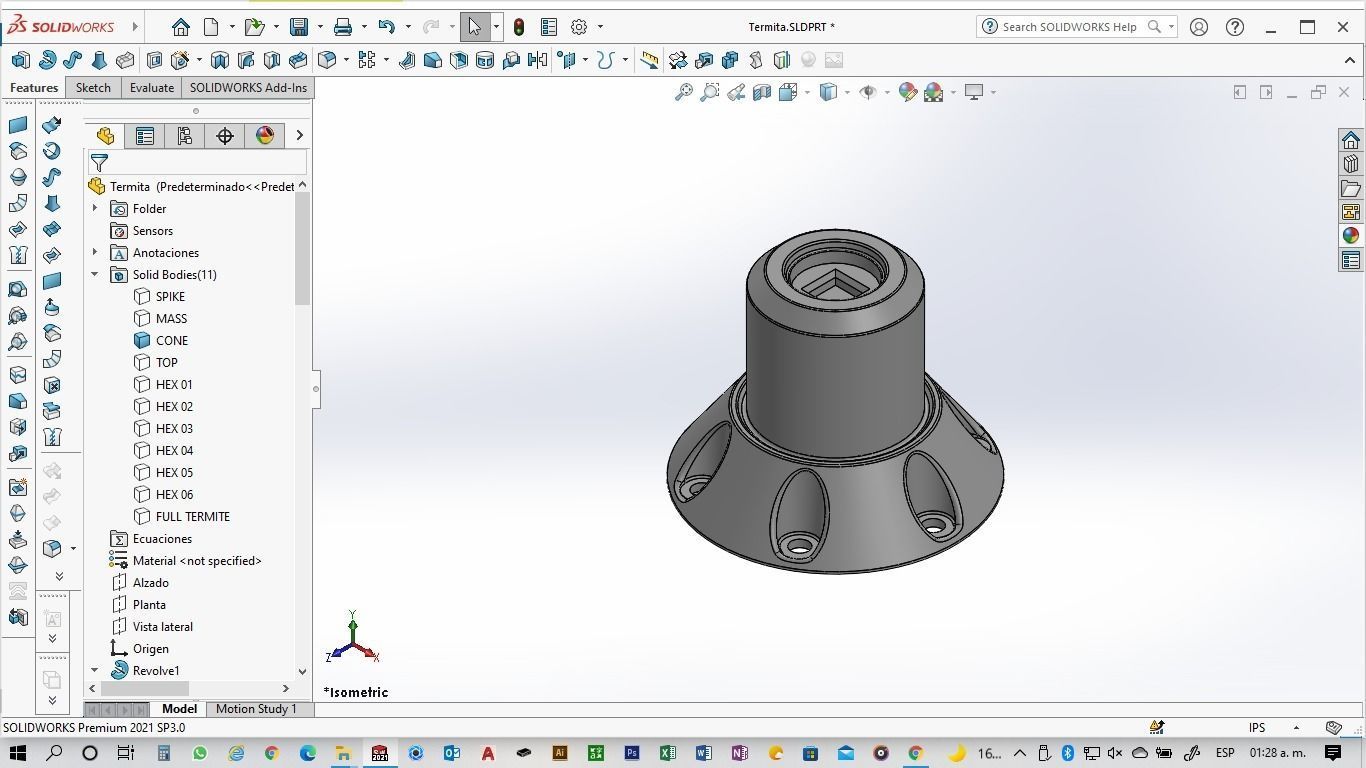Open the PropertyManager tab

pos(145,136)
